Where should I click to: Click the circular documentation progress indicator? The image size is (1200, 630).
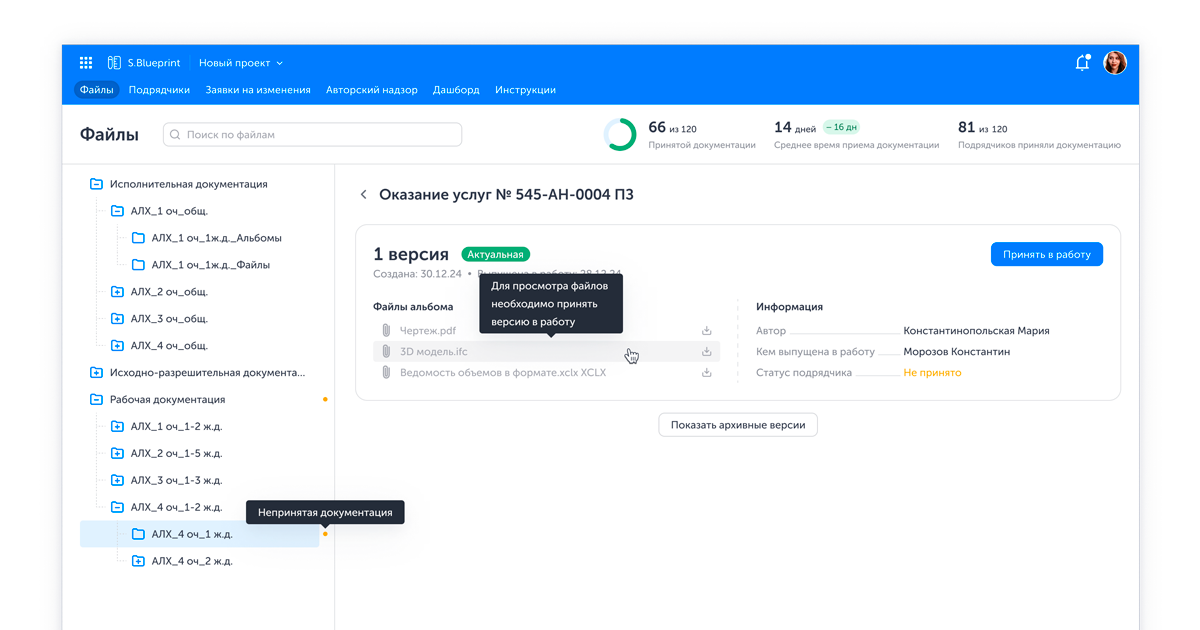click(x=620, y=135)
